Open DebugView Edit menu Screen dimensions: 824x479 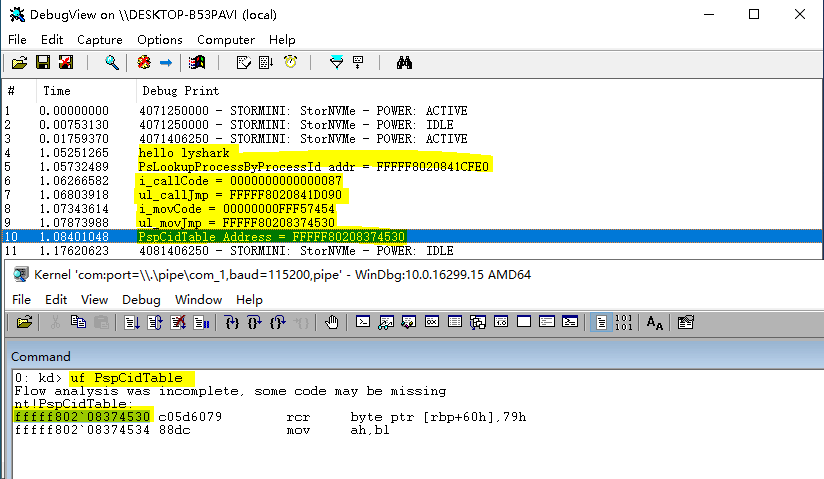(x=52, y=40)
